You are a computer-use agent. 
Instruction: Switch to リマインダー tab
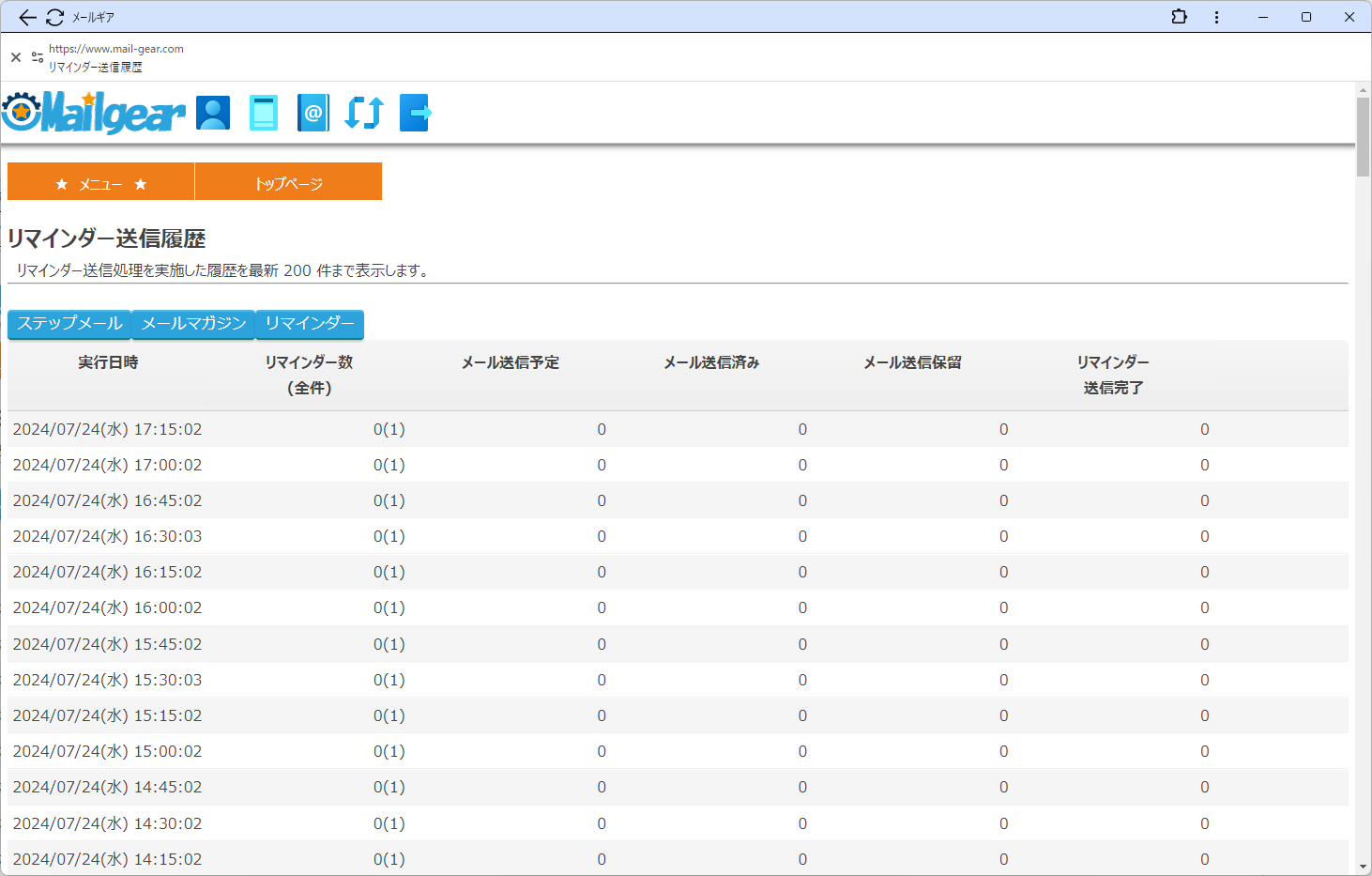click(310, 324)
